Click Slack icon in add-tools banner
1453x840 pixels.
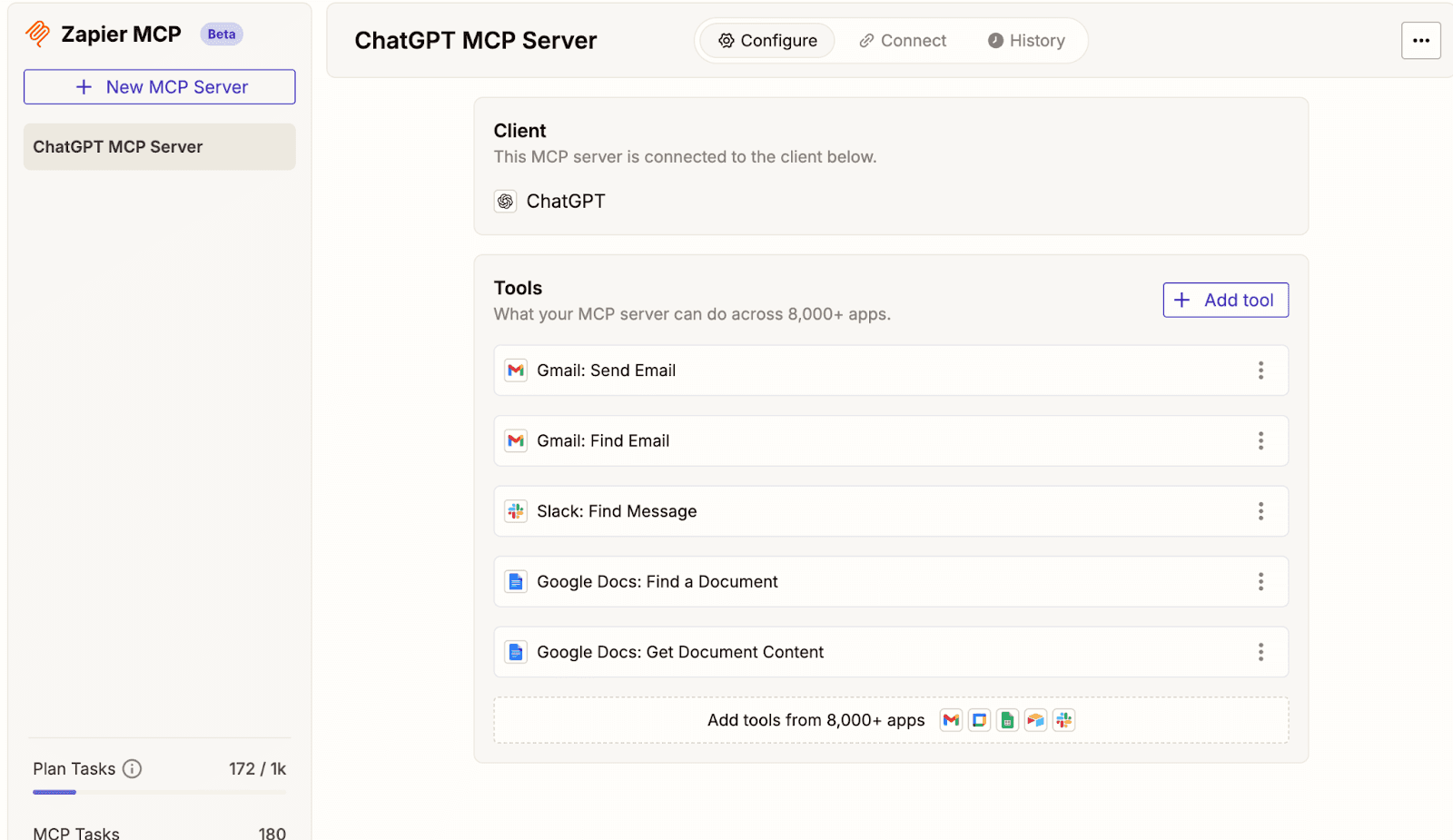1063,721
